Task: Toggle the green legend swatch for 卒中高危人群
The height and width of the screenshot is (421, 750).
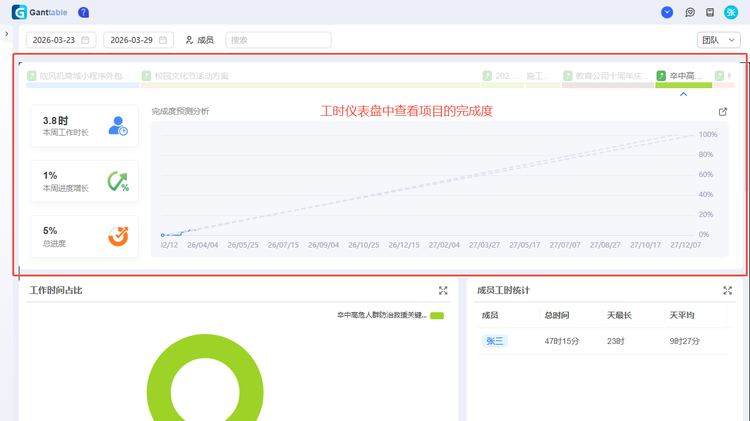Action: [437, 315]
